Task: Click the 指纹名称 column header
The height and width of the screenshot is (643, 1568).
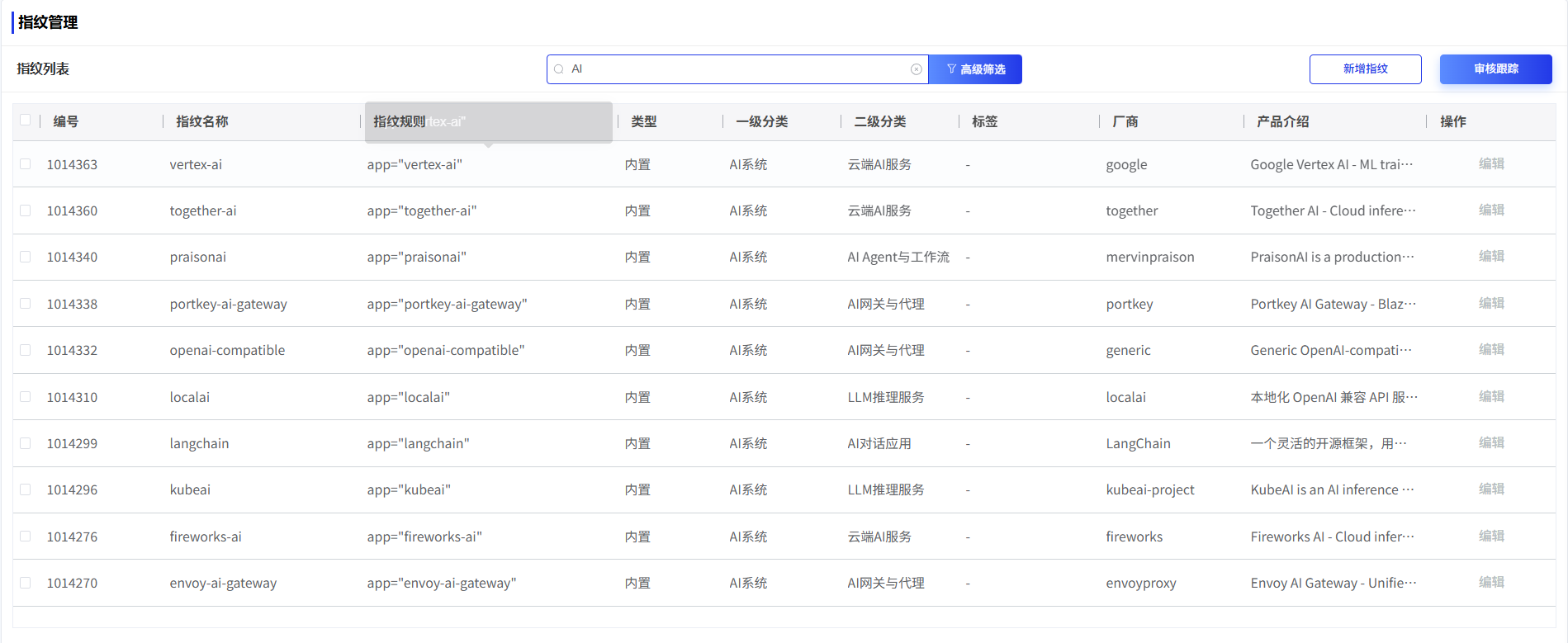Action: click(x=202, y=121)
